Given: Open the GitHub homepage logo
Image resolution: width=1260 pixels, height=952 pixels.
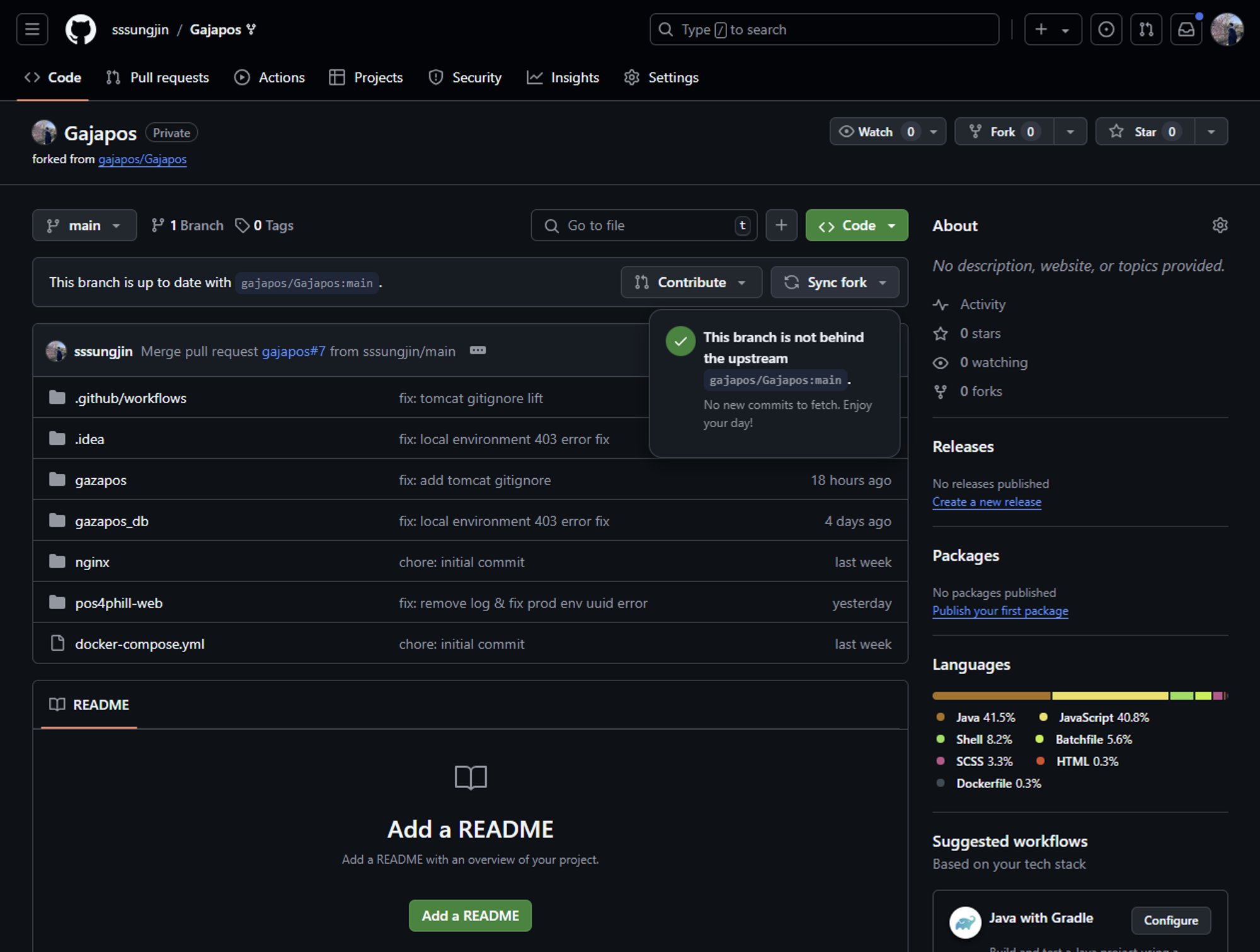Looking at the screenshot, I should pyautogui.click(x=81, y=30).
